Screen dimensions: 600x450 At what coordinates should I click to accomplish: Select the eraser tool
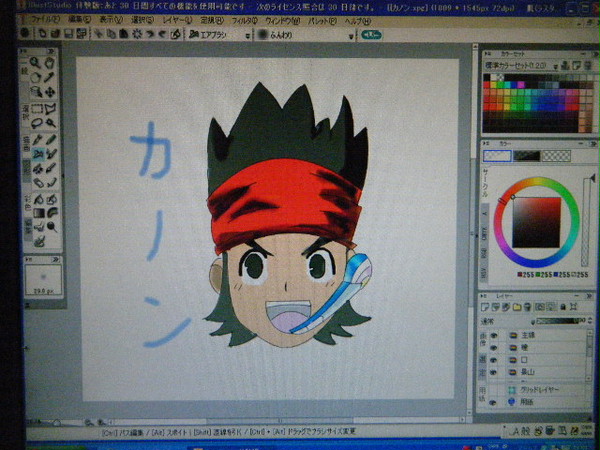click(x=38, y=183)
